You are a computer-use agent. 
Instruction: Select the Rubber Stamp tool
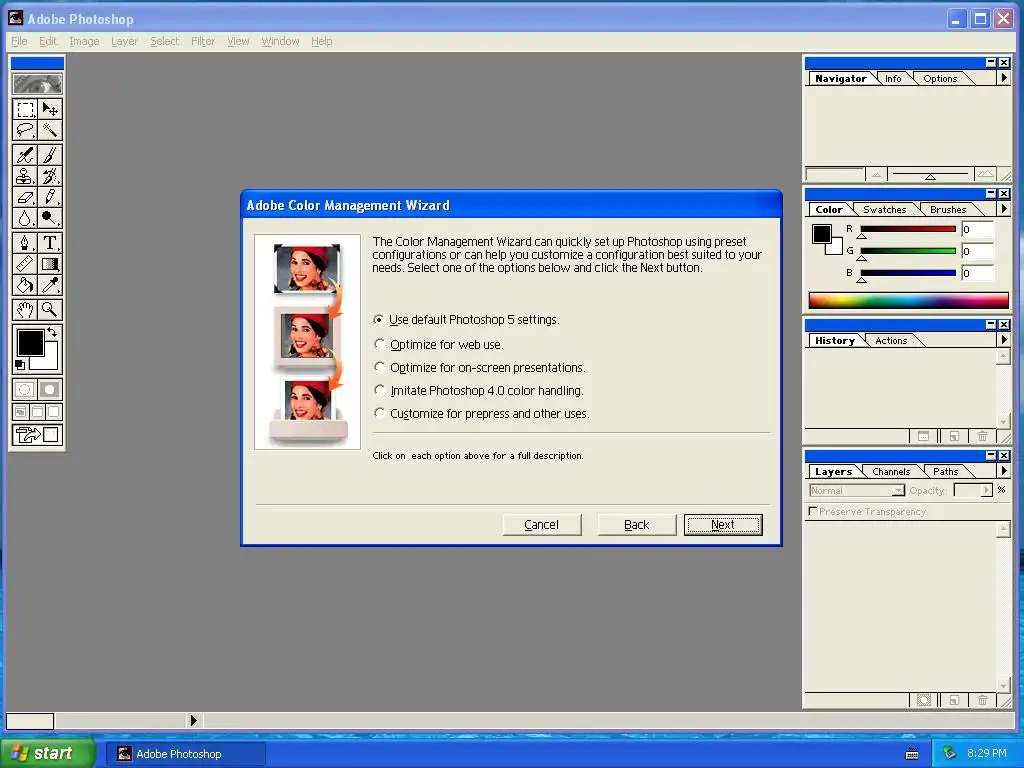(25, 176)
